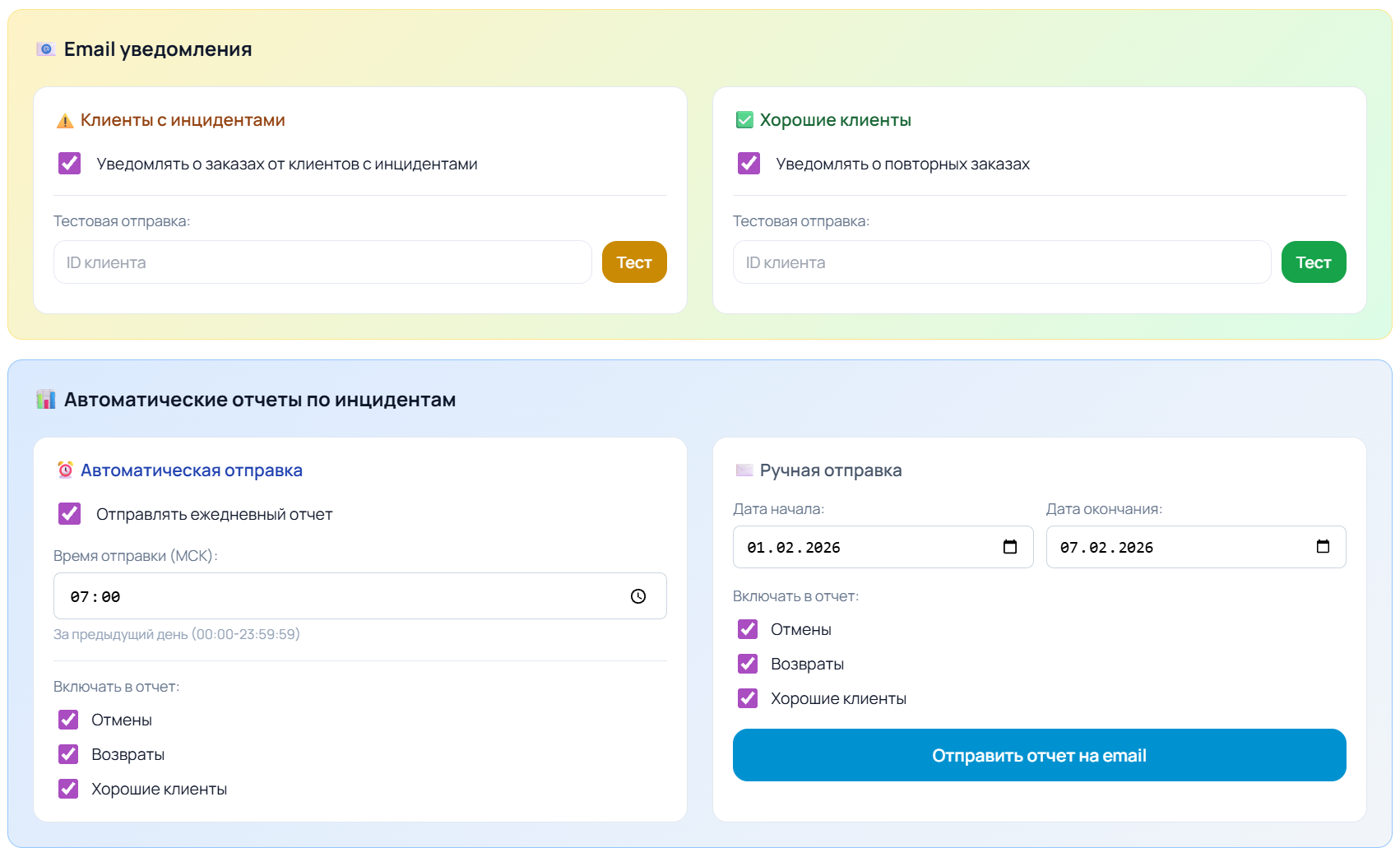Click the alarm clock icon near Автоматическая отправка
The image size is (1400, 857).
click(x=67, y=470)
